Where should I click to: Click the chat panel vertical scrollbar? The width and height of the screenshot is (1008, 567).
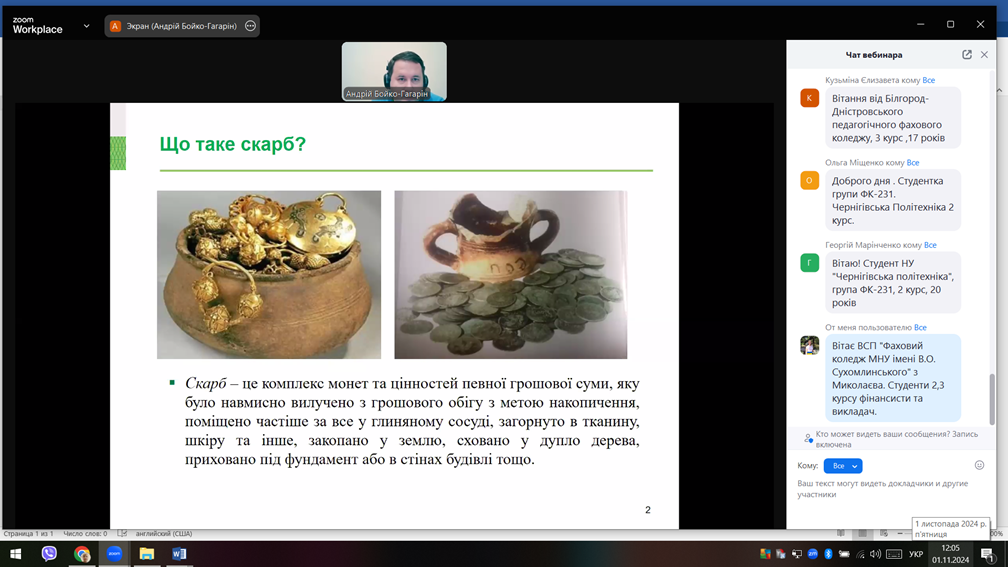[x=992, y=398]
